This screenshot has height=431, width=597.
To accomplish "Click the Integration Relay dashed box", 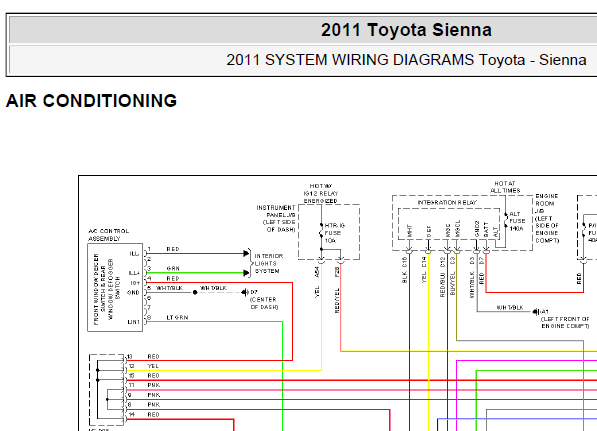I will (449, 224).
